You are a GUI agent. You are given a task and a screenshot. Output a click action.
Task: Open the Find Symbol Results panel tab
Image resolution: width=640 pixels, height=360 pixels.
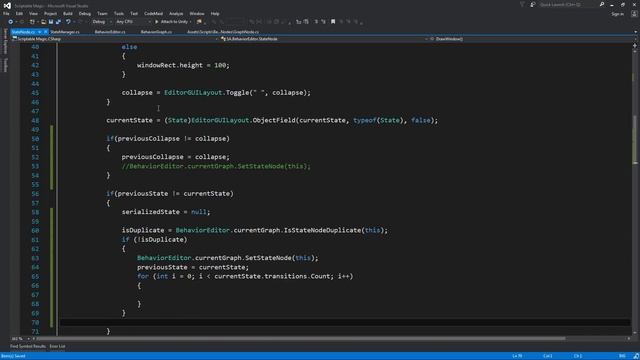pos(28,347)
